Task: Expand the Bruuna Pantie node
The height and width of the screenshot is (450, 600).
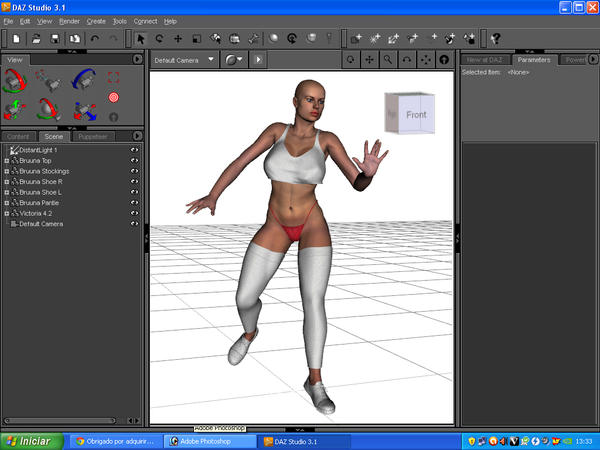Action: 7,203
